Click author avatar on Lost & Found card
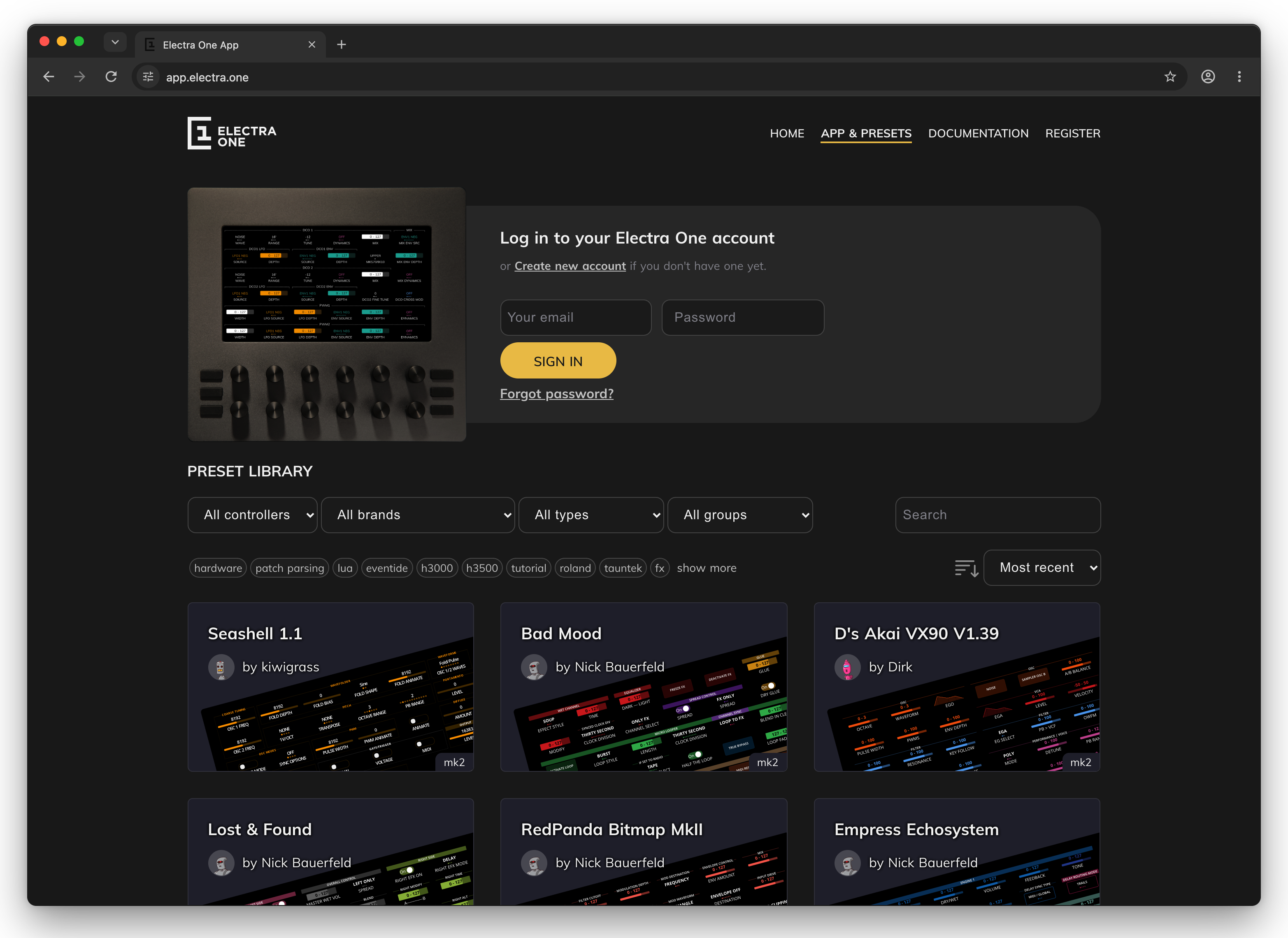The image size is (1288, 938). point(221,863)
